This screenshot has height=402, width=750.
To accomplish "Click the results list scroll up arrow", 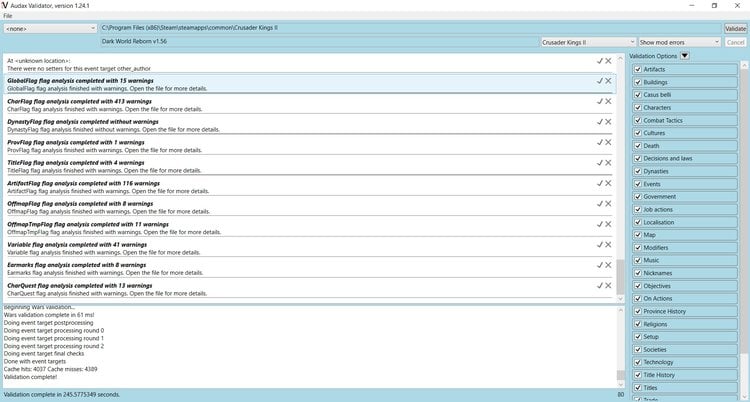I will 620,58.
